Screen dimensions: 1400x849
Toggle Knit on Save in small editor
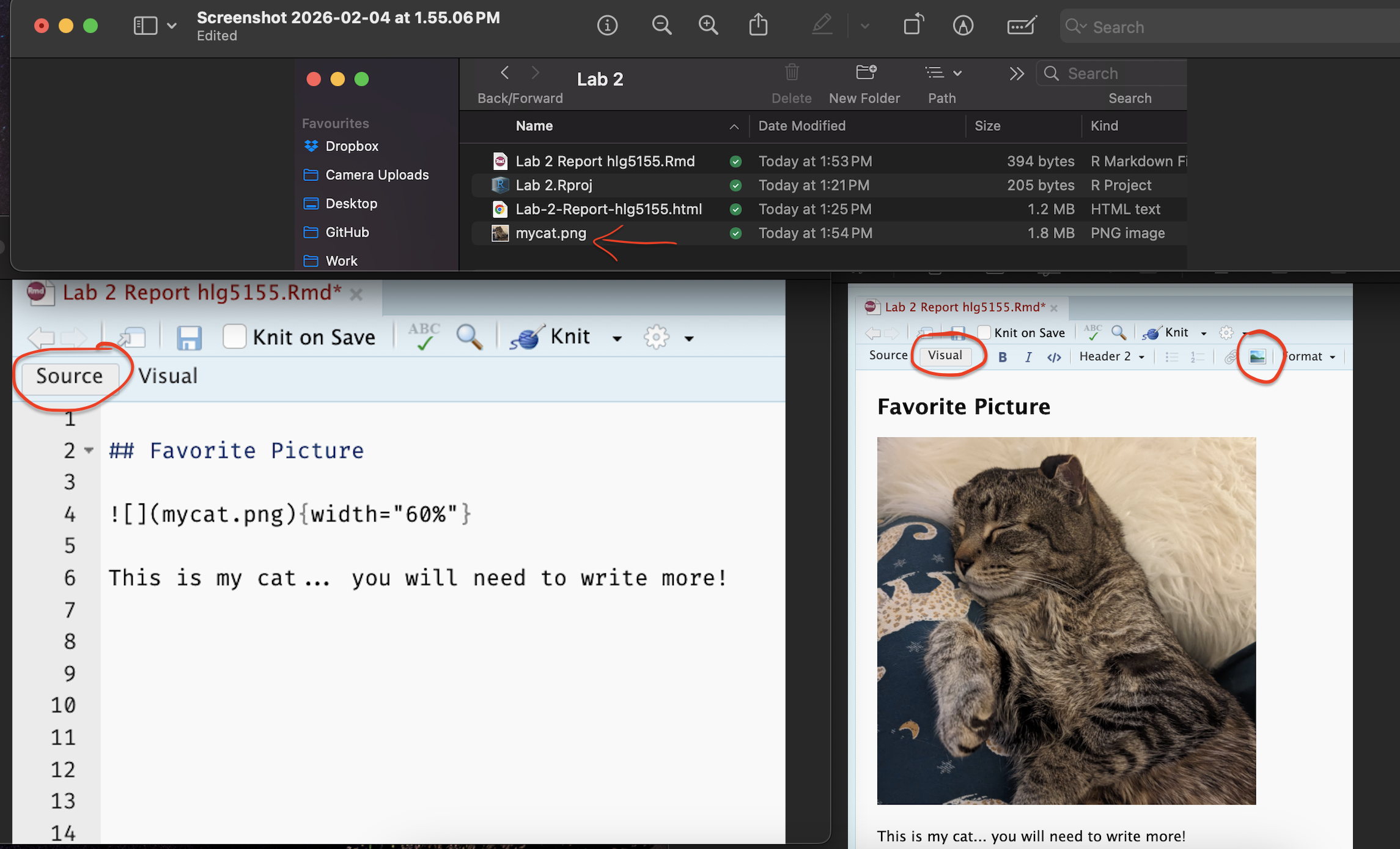(984, 333)
